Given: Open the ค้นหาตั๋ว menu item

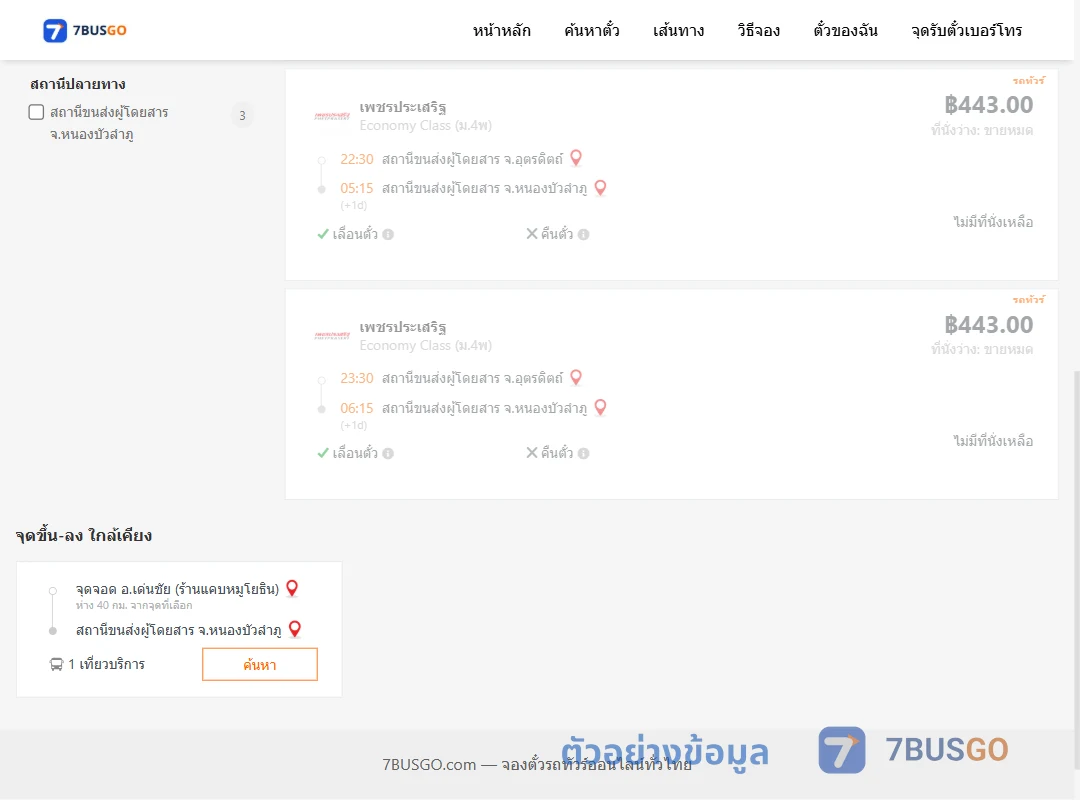Looking at the screenshot, I should point(592,30).
